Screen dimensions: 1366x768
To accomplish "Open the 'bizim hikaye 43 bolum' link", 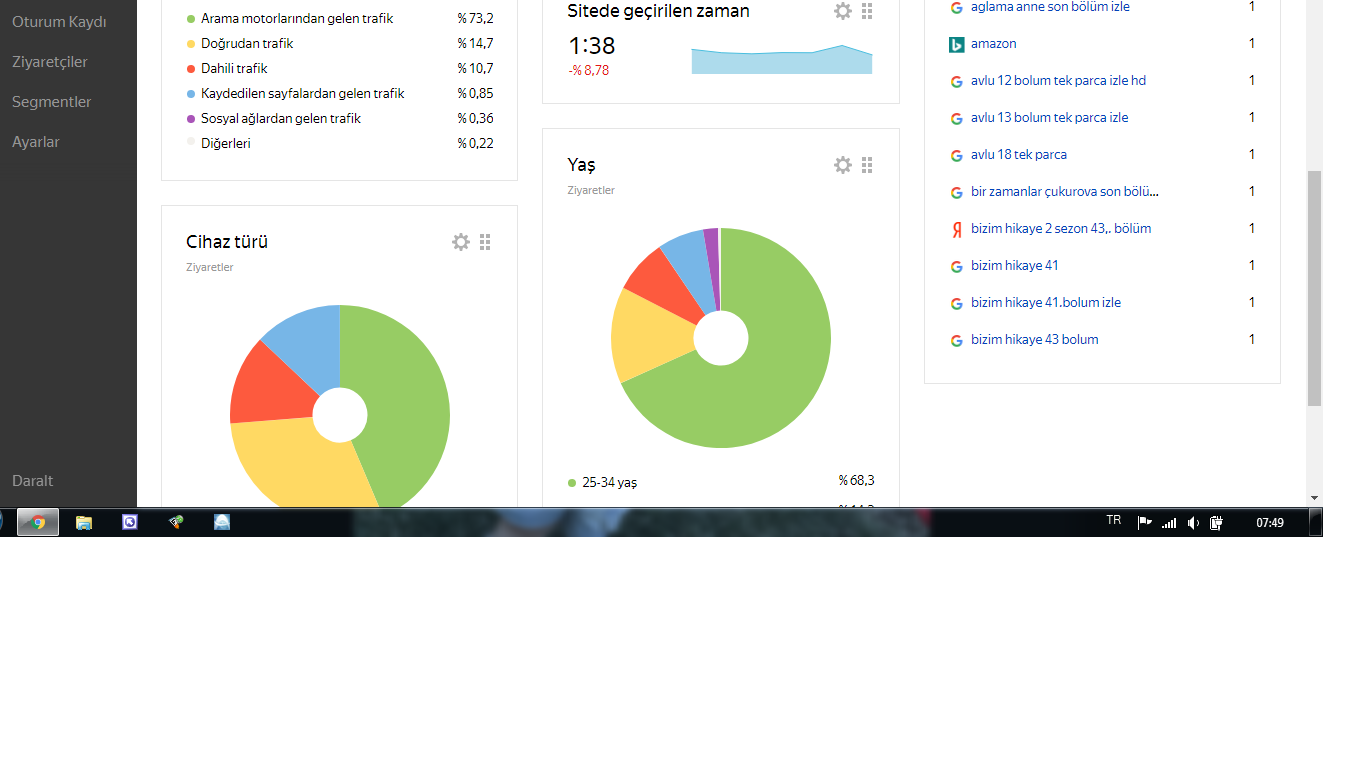I will (1035, 340).
